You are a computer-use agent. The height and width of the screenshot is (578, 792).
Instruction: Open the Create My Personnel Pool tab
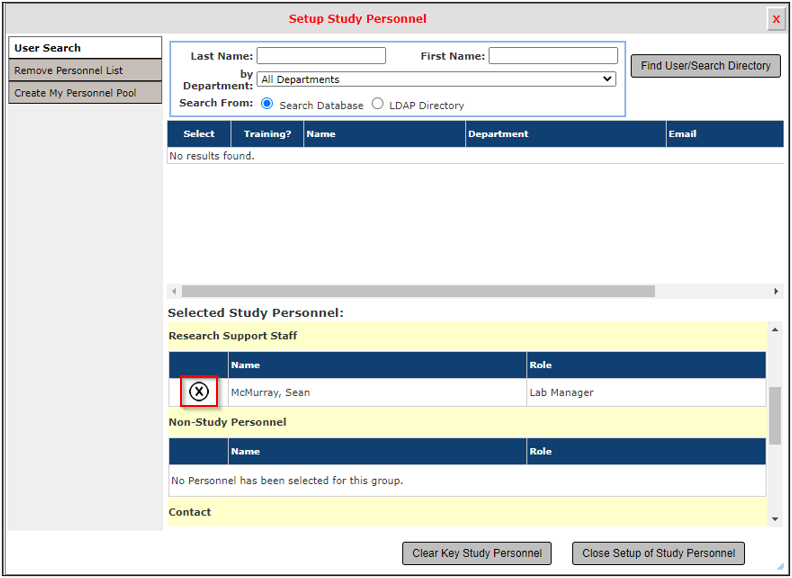[85, 93]
